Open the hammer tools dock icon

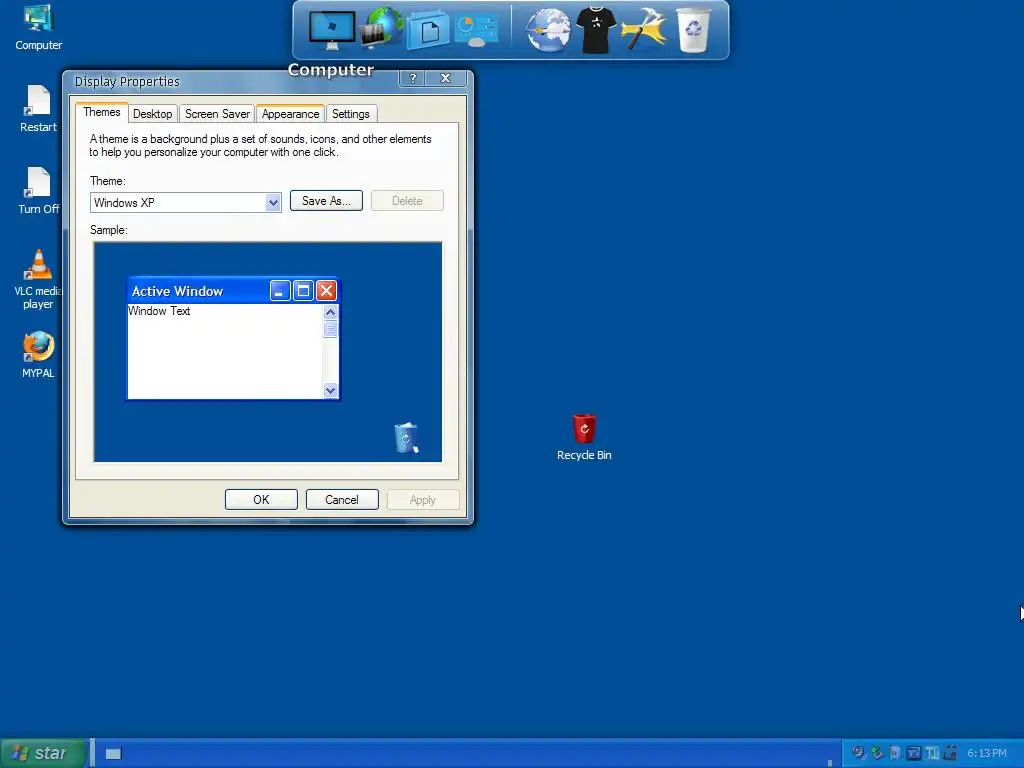[x=644, y=29]
